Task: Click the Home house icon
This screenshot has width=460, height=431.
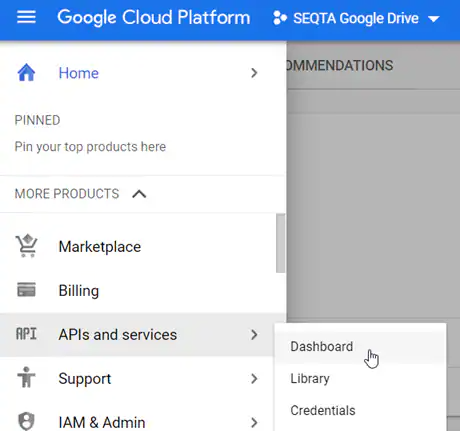Action: (x=26, y=72)
